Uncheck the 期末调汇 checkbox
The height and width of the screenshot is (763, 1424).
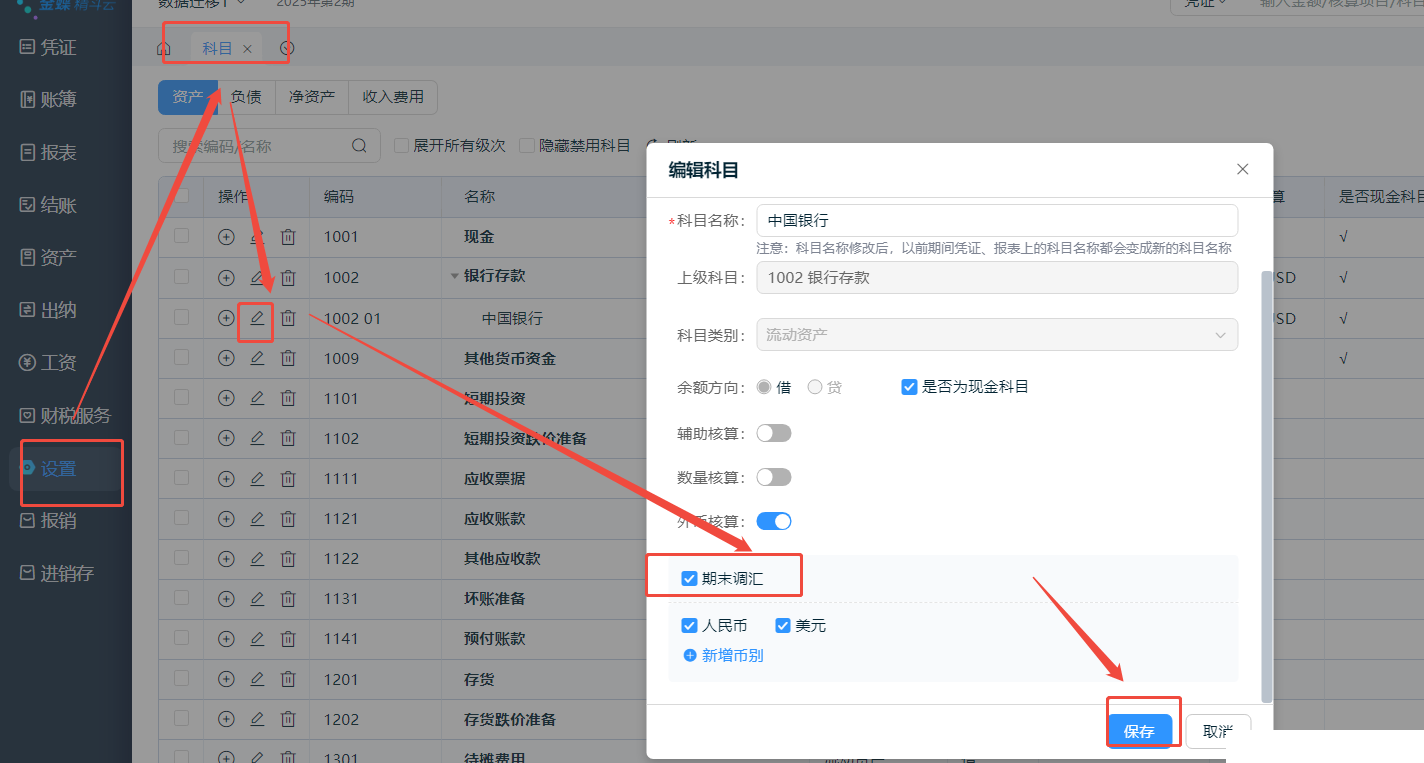tap(689, 578)
